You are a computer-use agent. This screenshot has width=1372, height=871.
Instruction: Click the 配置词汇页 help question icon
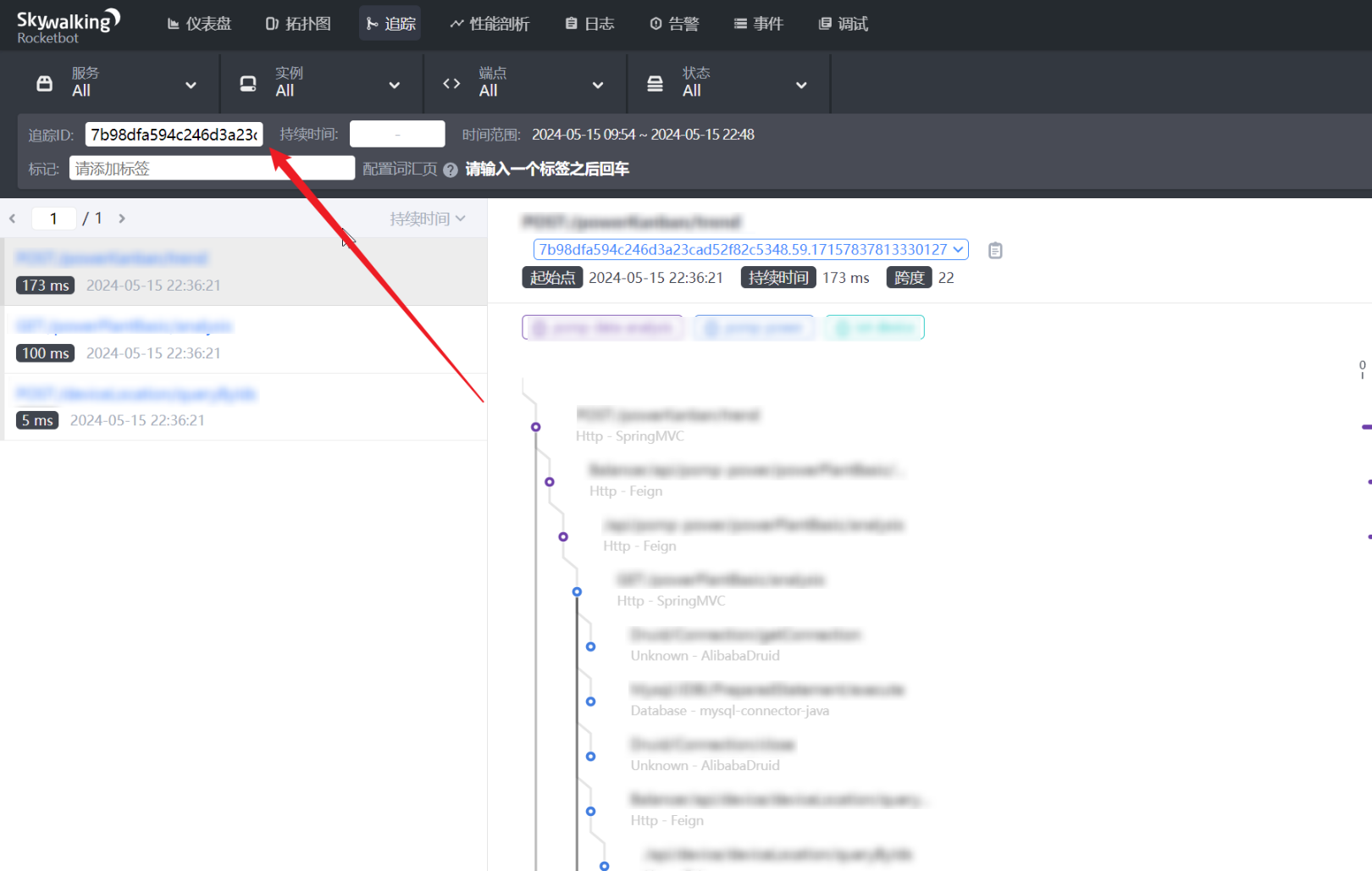[x=451, y=169]
